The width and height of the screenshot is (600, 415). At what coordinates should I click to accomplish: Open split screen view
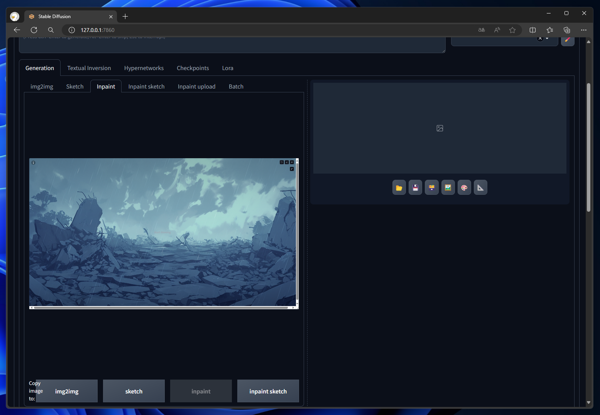(x=532, y=30)
